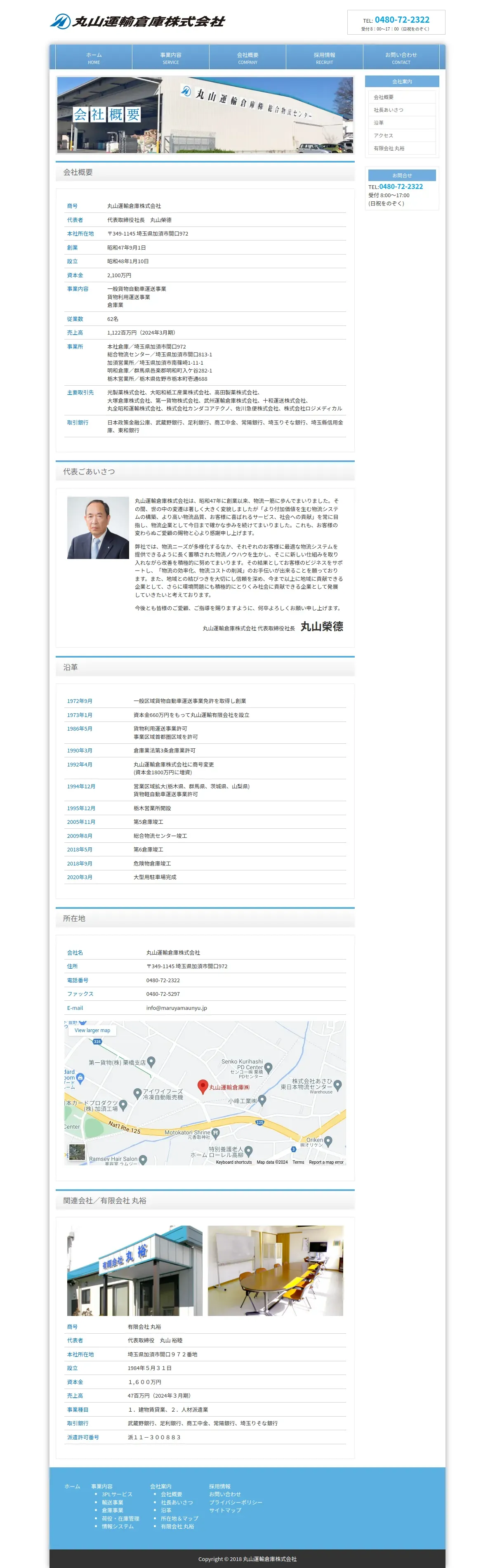495x1568 pixels.
Task: Click the 1972年9月 history row date
Action: (x=80, y=701)
